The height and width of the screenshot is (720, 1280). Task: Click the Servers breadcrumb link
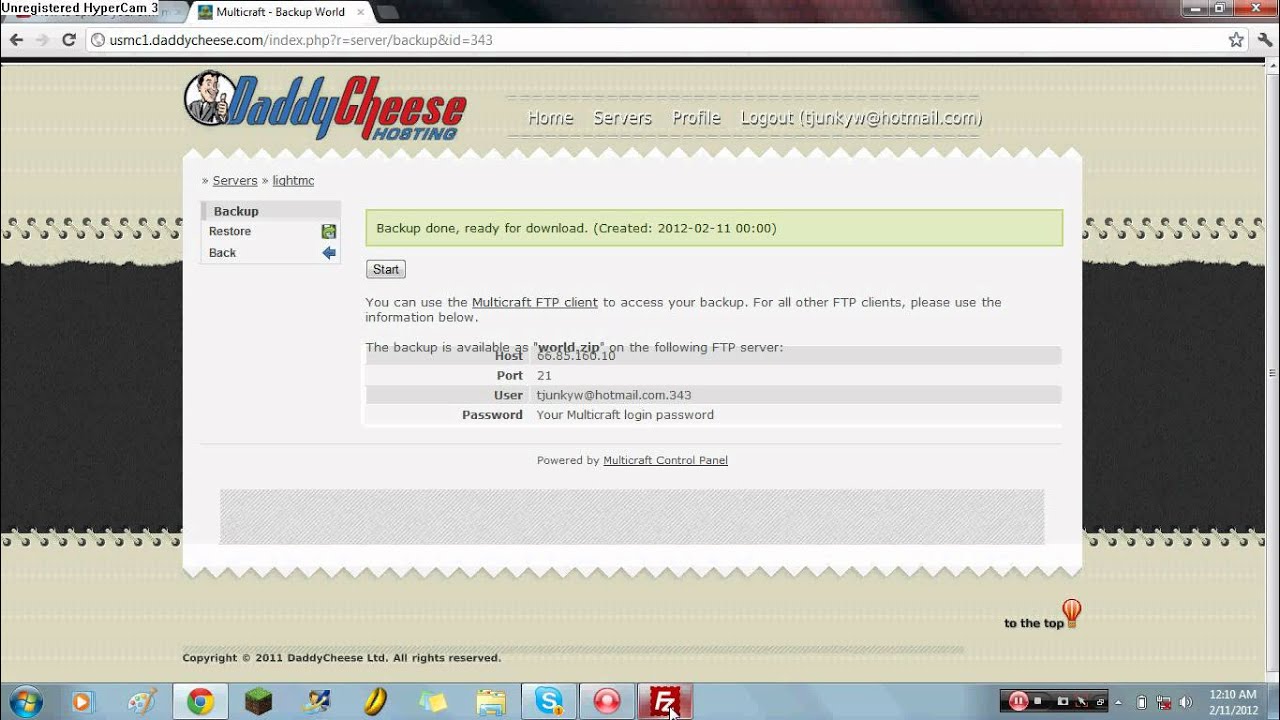coord(235,181)
